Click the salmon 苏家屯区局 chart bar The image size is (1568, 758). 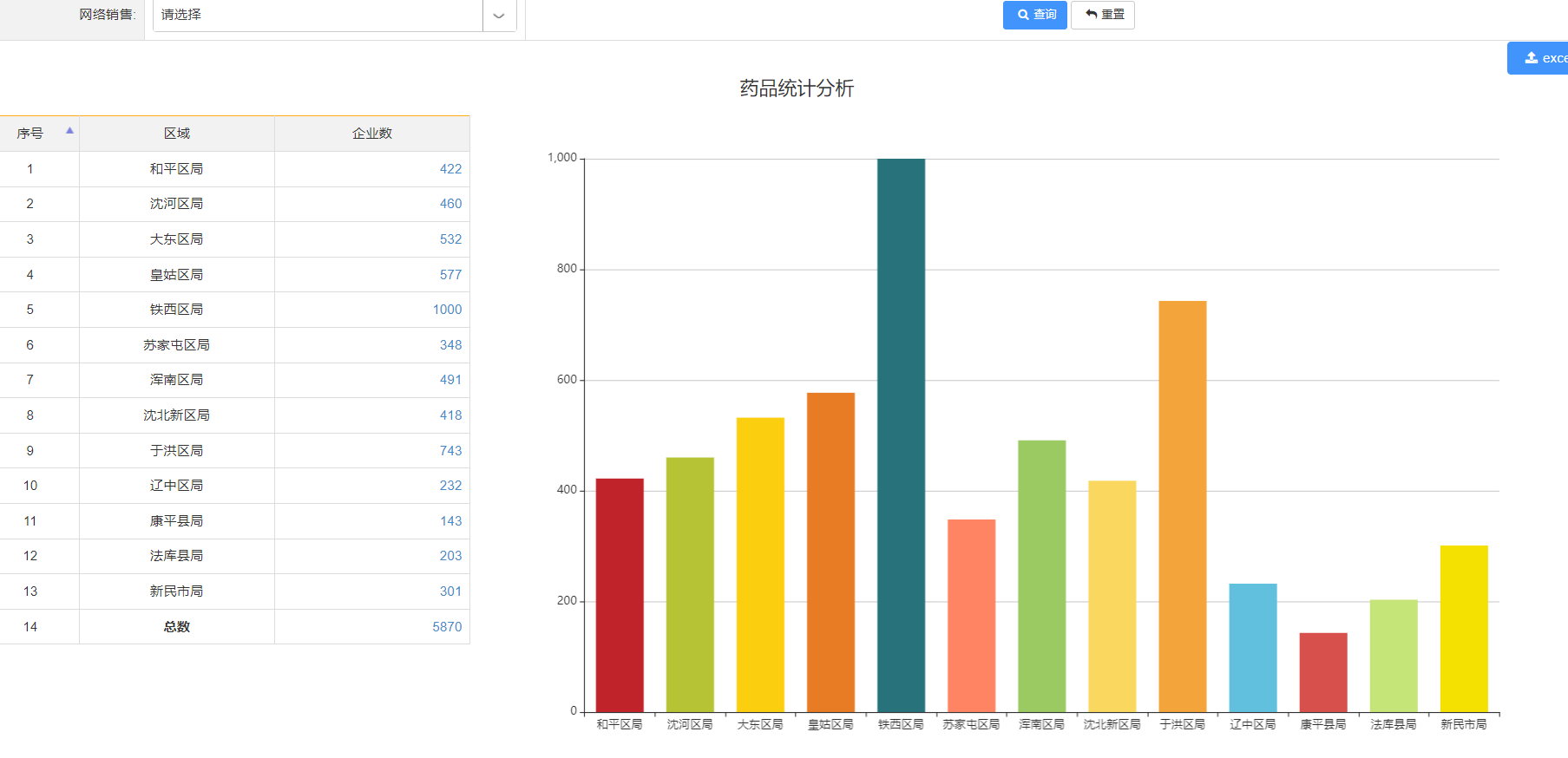pos(971,616)
